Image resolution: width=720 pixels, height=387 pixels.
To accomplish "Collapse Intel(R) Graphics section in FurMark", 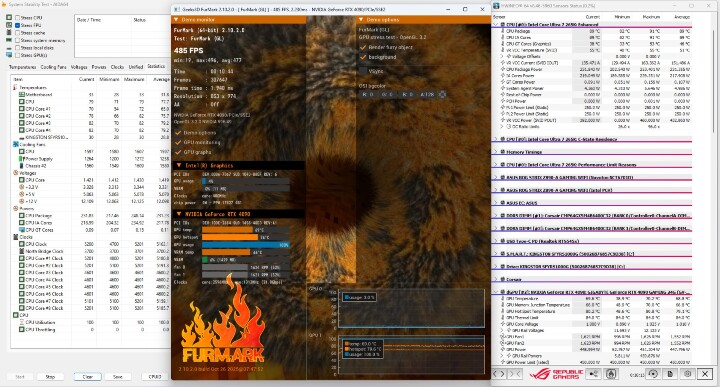I will coord(179,165).
